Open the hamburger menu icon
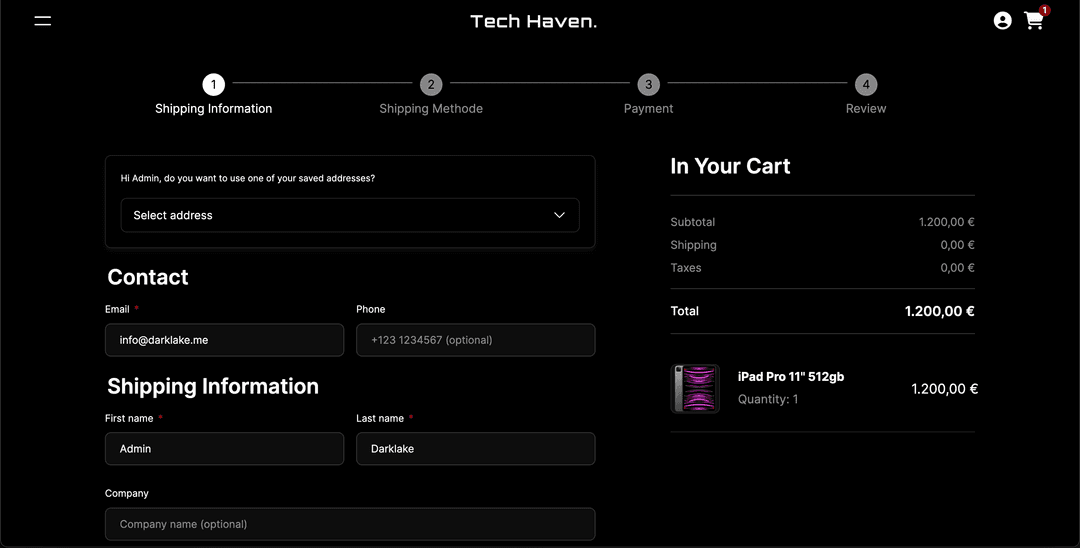Viewport: 1080px width, 548px height. click(42, 21)
